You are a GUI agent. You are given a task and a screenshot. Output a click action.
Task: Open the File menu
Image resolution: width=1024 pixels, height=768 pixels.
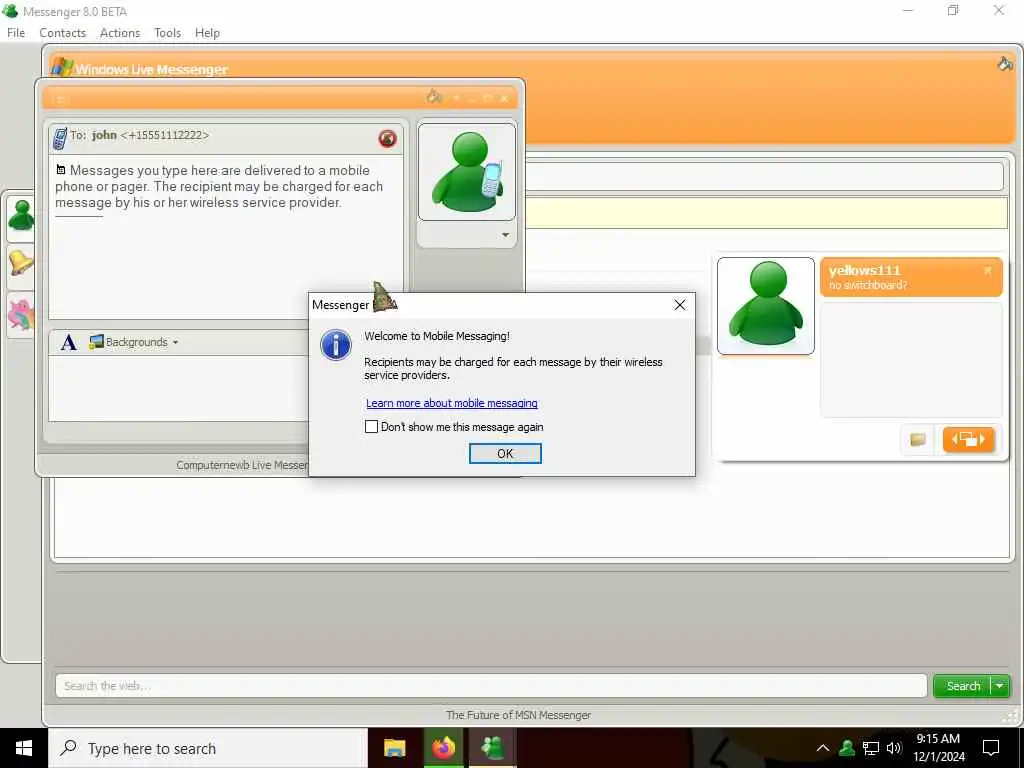click(16, 33)
